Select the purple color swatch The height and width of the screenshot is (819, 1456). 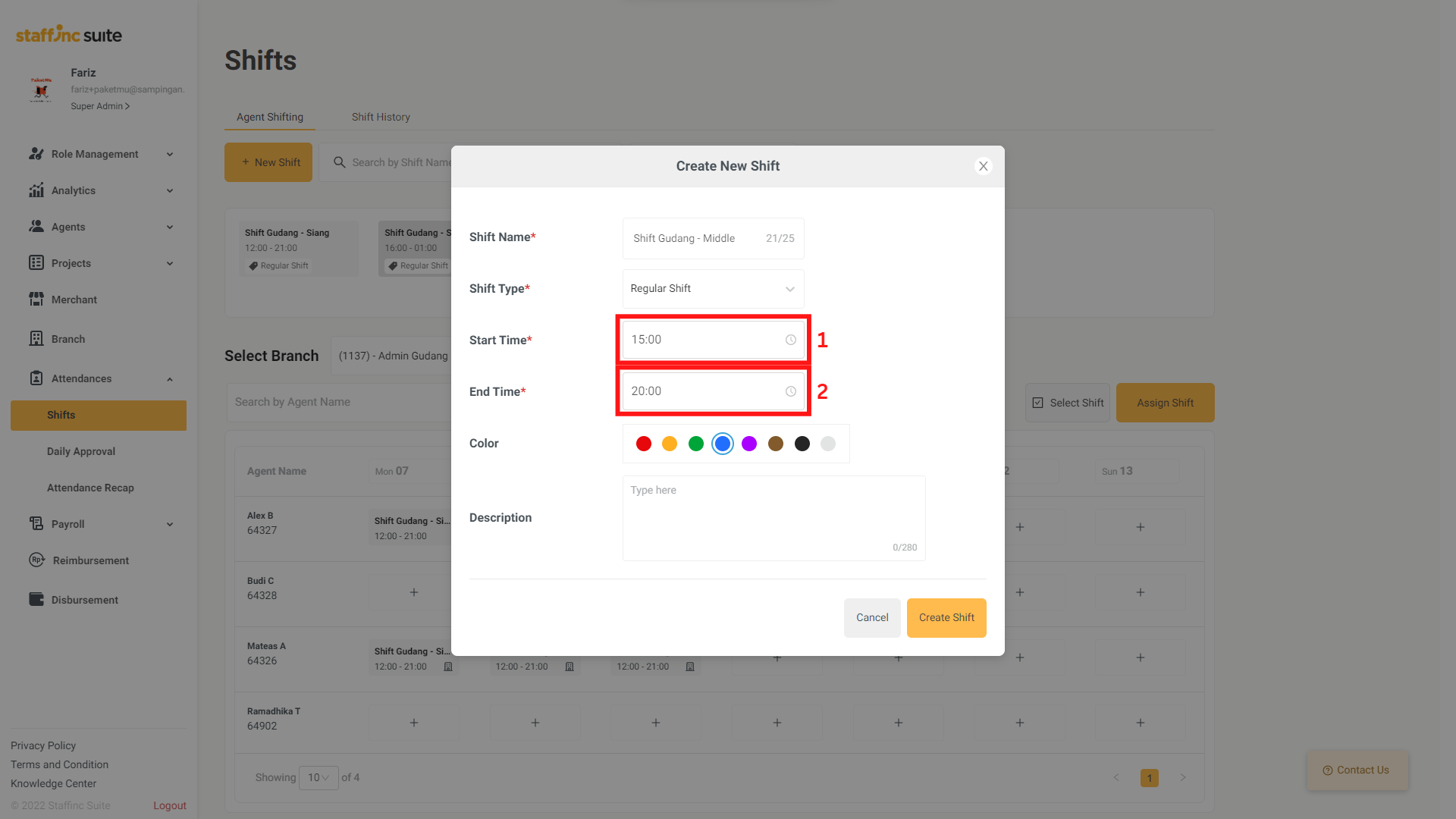749,444
